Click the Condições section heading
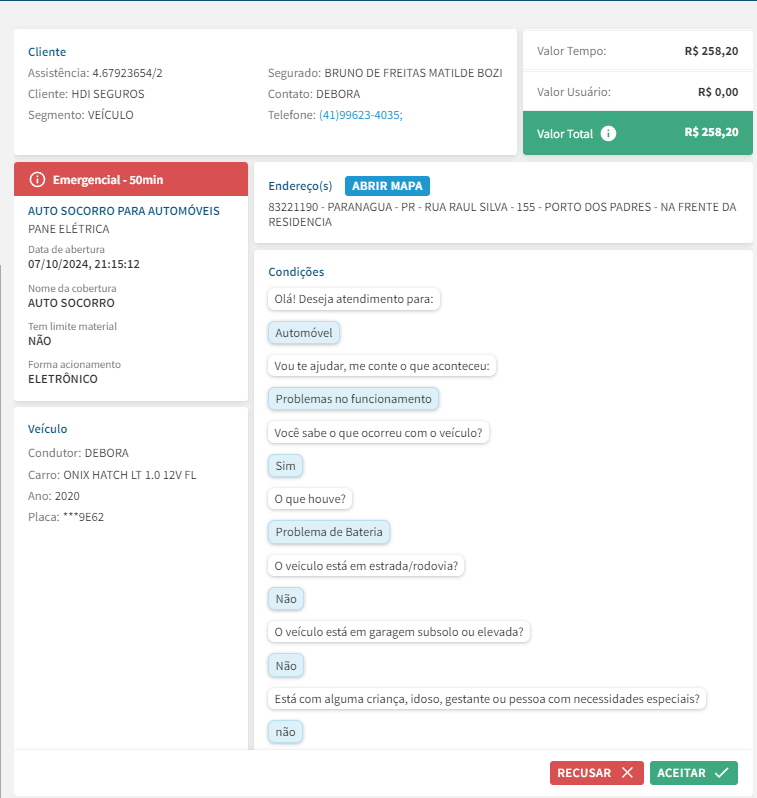The height and width of the screenshot is (798, 757). [x=296, y=272]
